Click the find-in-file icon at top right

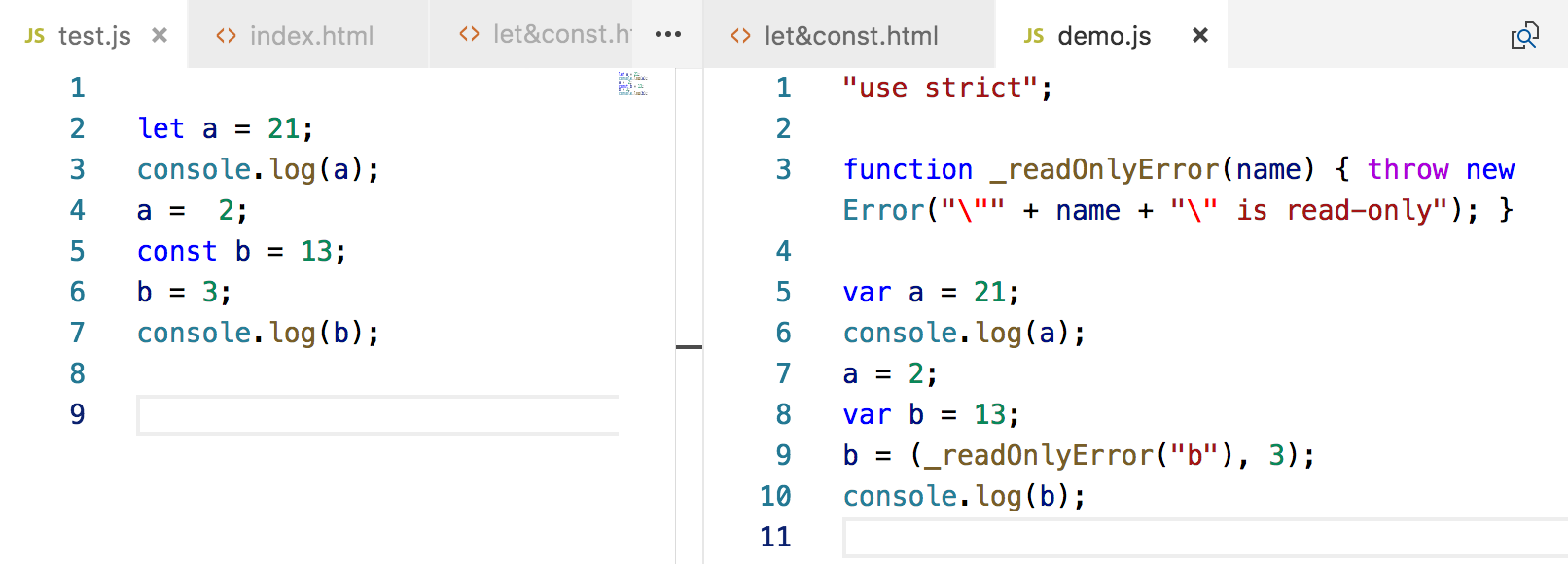tap(1524, 36)
